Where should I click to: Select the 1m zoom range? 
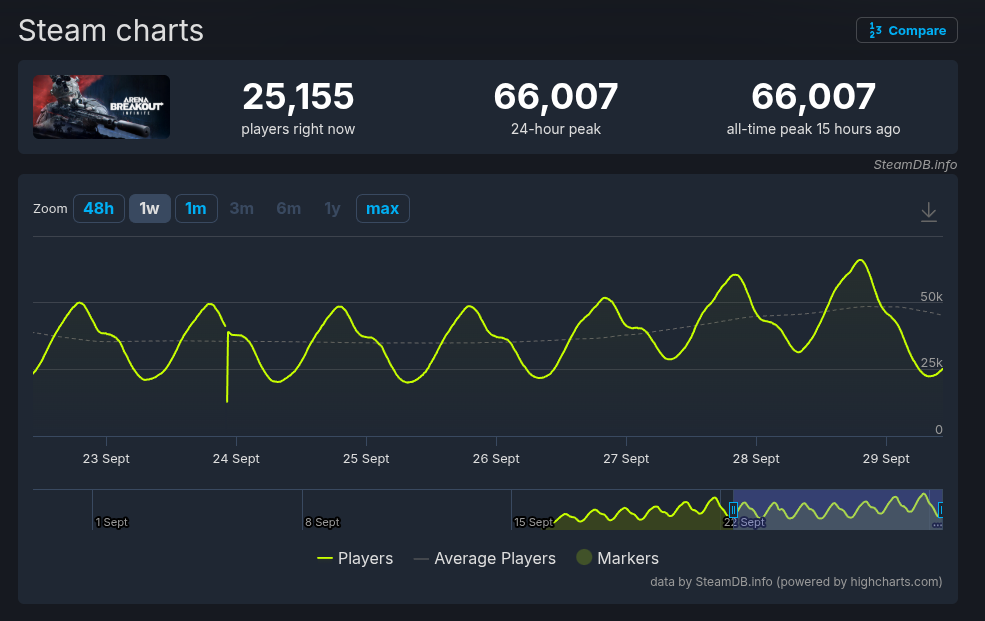tap(196, 208)
